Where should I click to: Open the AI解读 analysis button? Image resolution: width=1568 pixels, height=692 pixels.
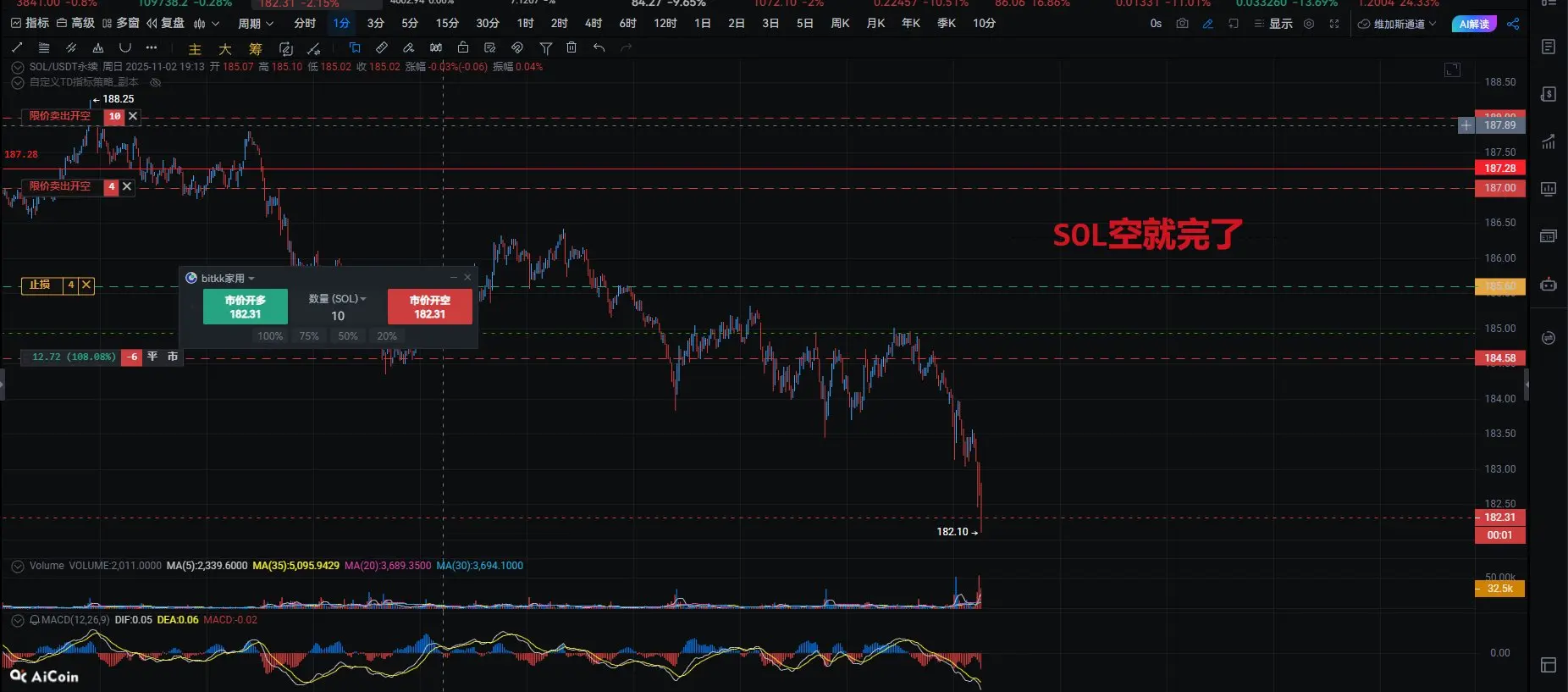tap(1474, 24)
